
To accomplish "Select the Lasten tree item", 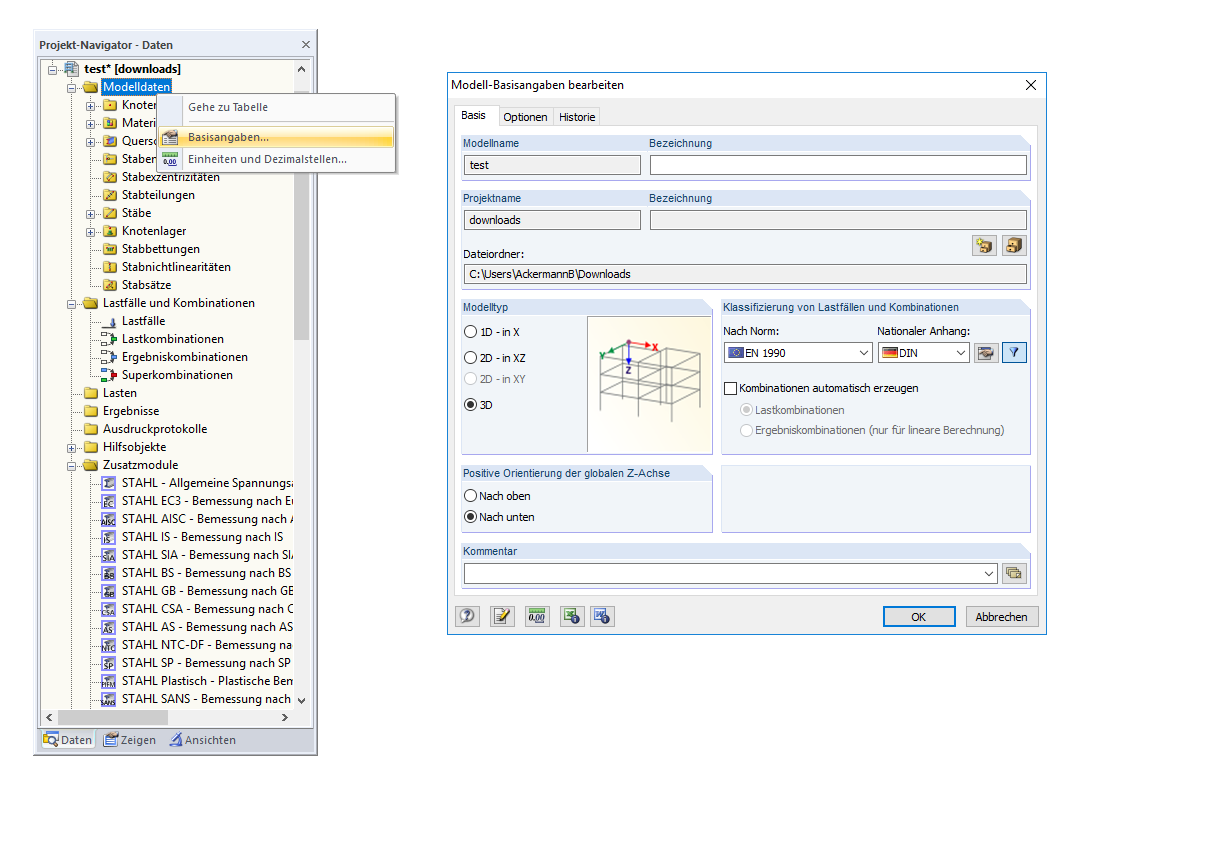I will click(x=120, y=393).
